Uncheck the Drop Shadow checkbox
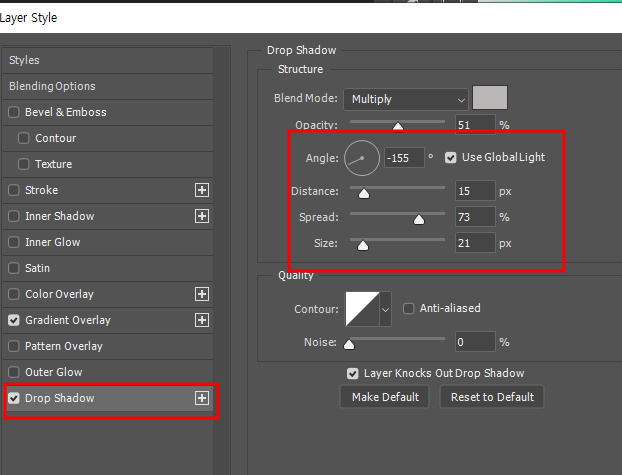This screenshot has height=475, width=622. pos(14,398)
